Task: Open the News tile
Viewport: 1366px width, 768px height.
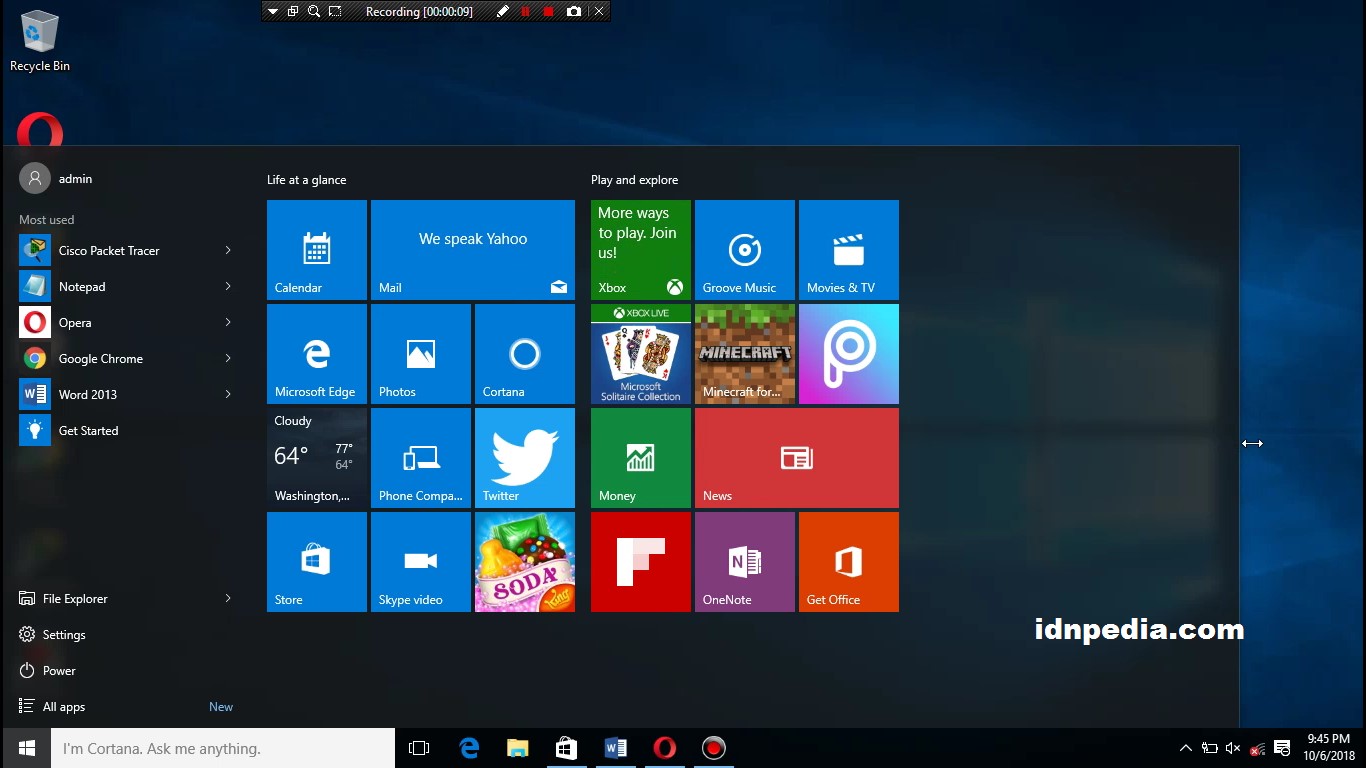Action: [797, 458]
